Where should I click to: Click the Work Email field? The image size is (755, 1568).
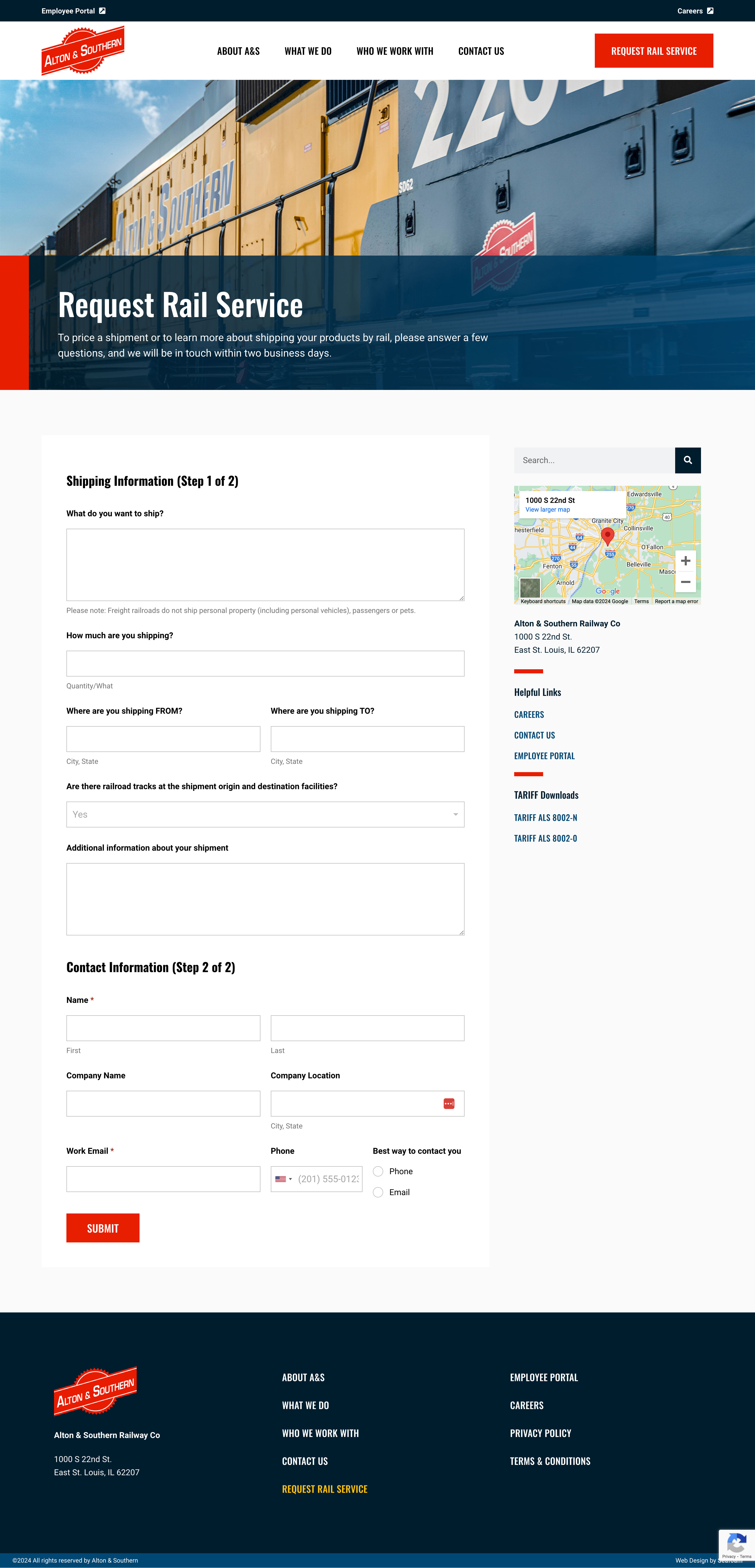click(x=163, y=1179)
